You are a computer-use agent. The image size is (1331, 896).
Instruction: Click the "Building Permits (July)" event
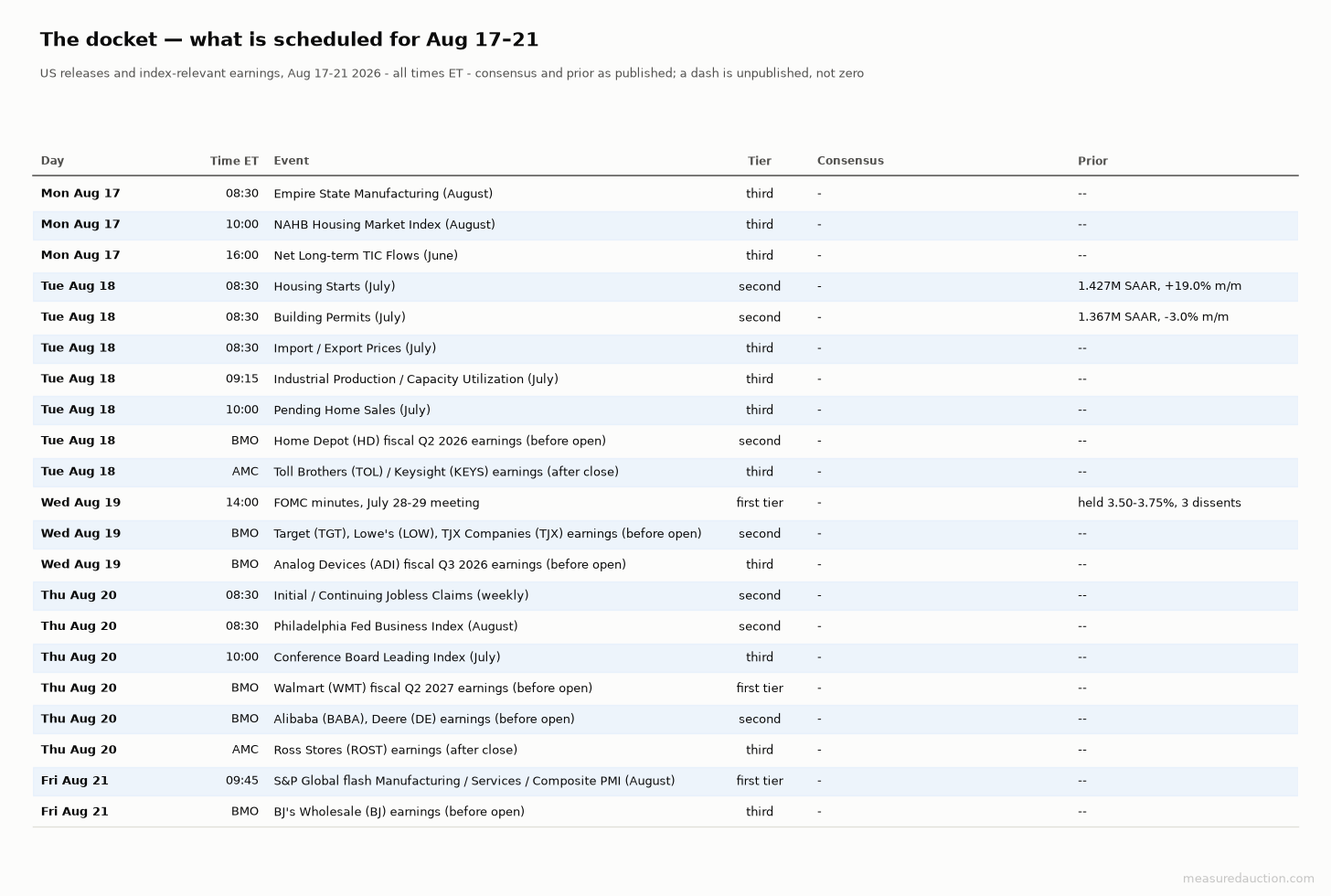tap(339, 317)
